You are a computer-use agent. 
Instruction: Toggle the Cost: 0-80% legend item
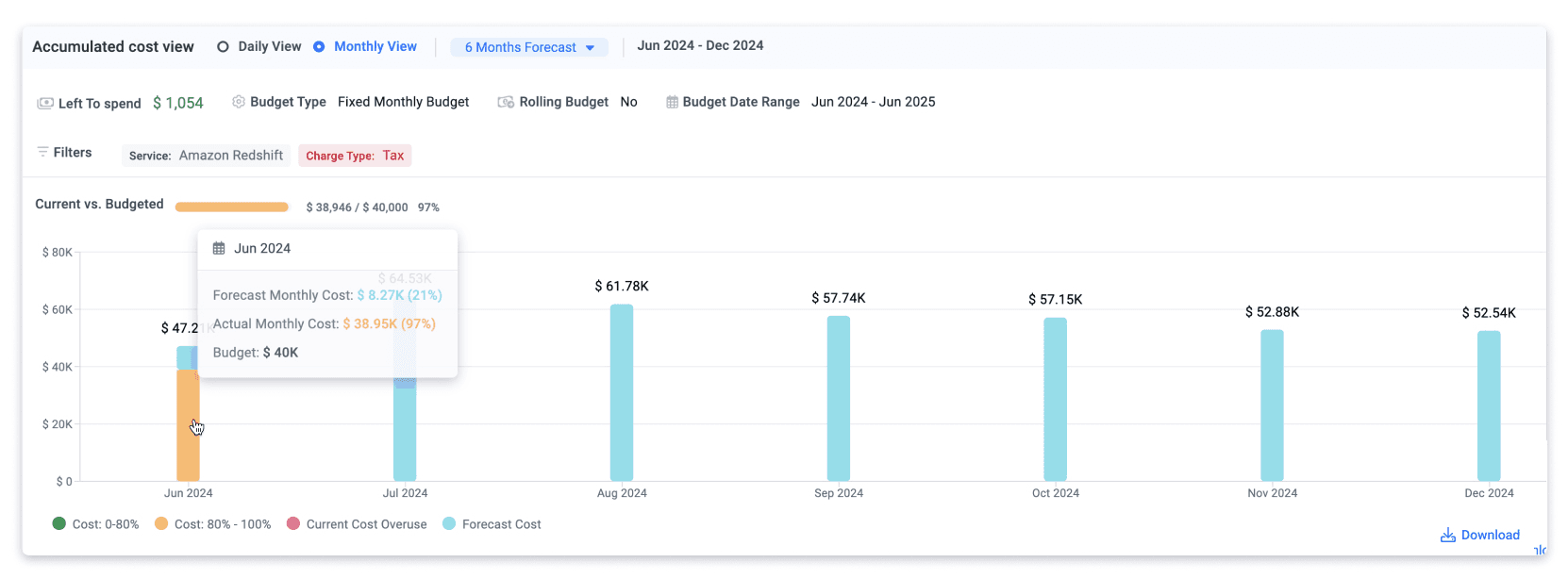click(95, 524)
